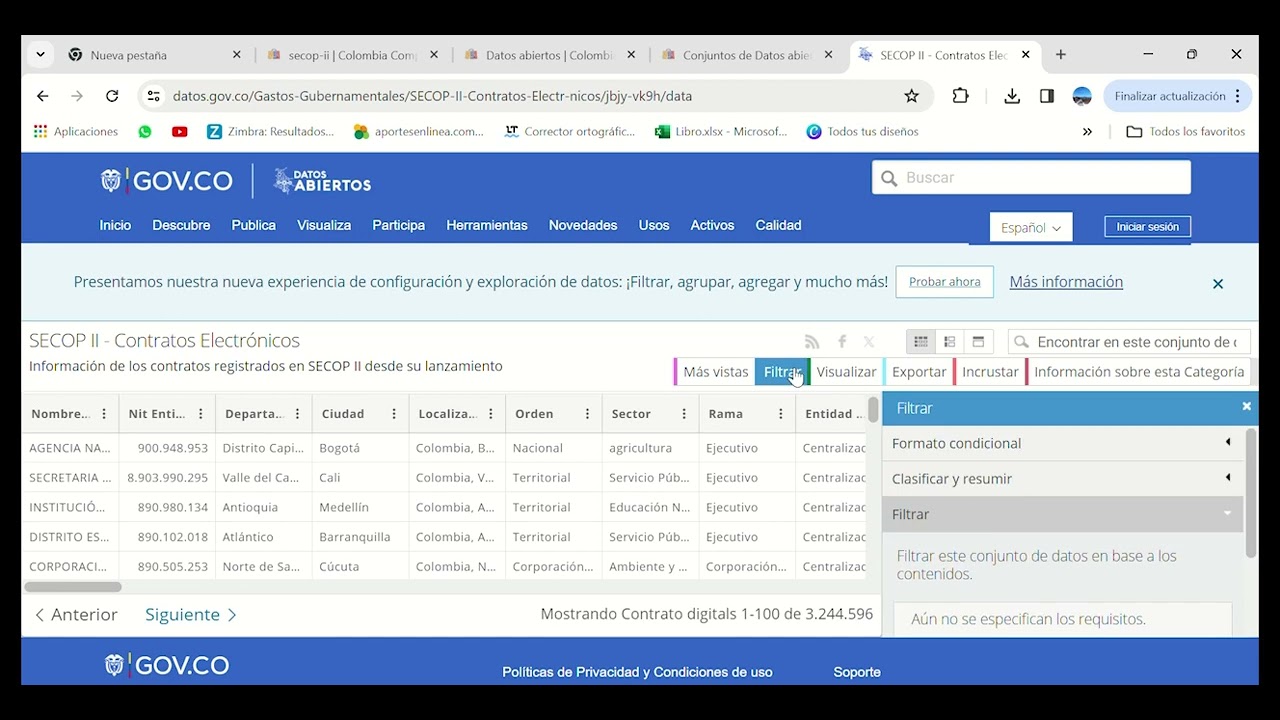Switch to the secop-ii Colombia Compra tab
Image resolution: width=1280 pixels, height=720 pixels.
[352, 55]
